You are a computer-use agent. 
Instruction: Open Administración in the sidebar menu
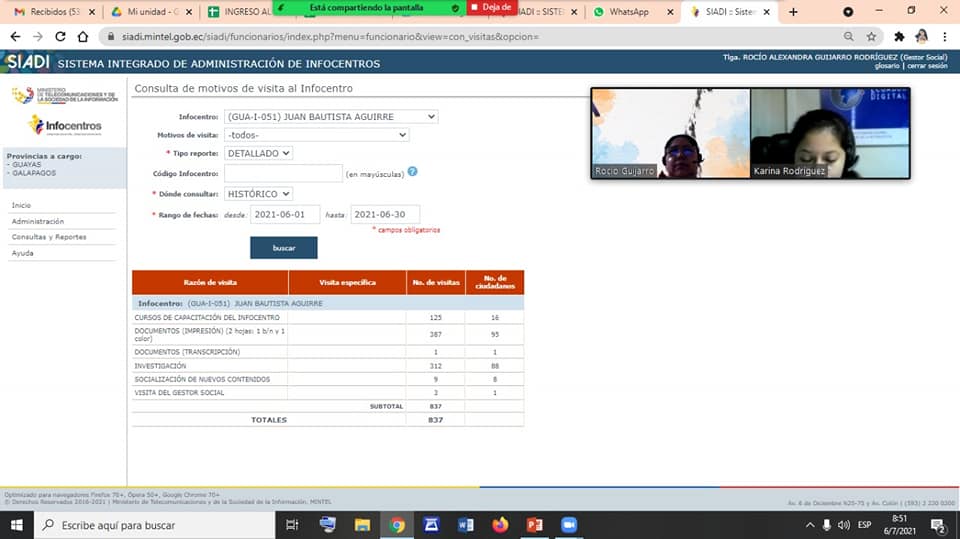38,221
